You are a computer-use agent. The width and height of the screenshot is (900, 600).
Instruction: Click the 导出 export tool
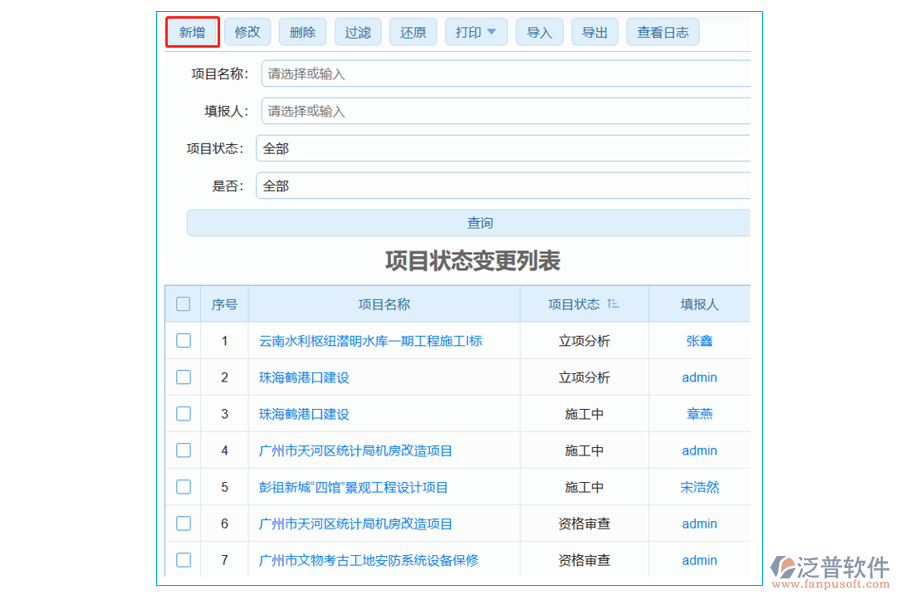(594, 31)
